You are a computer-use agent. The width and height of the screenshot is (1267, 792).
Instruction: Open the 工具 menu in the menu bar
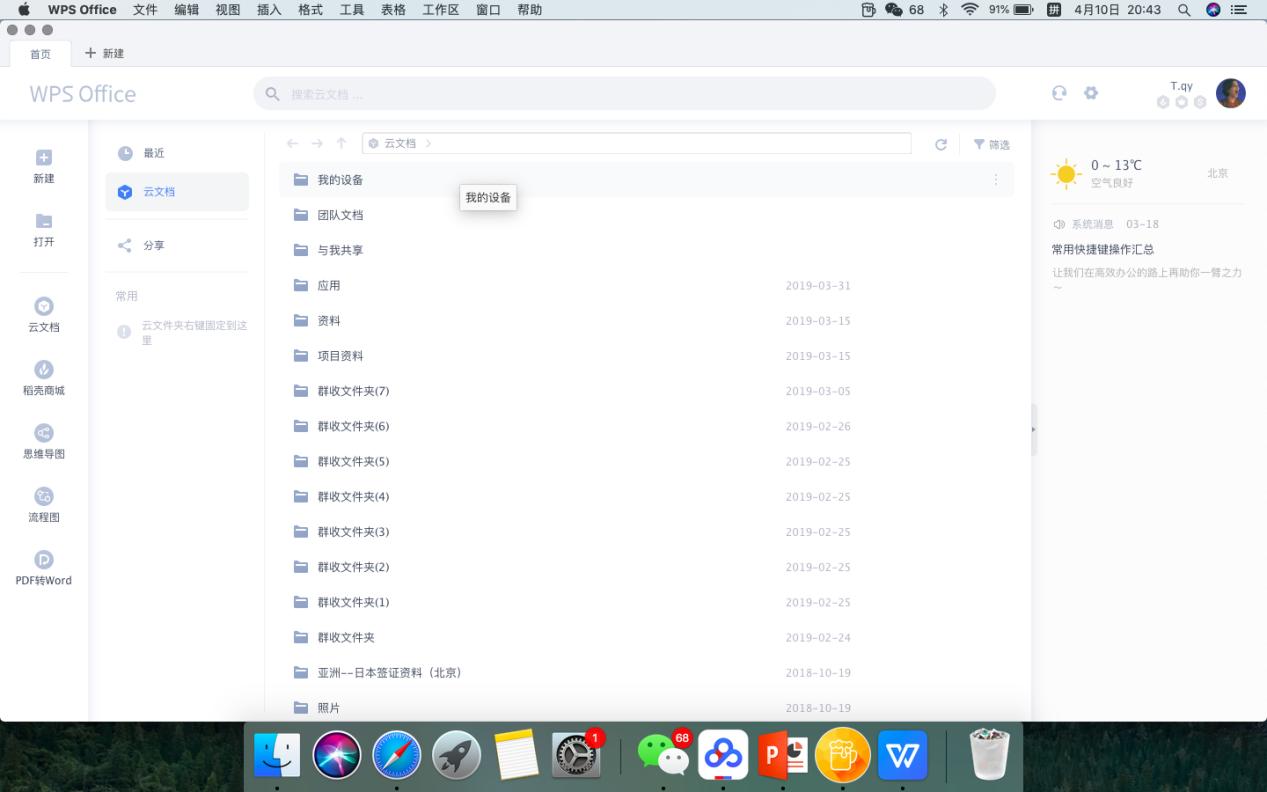tap(350, 9)
